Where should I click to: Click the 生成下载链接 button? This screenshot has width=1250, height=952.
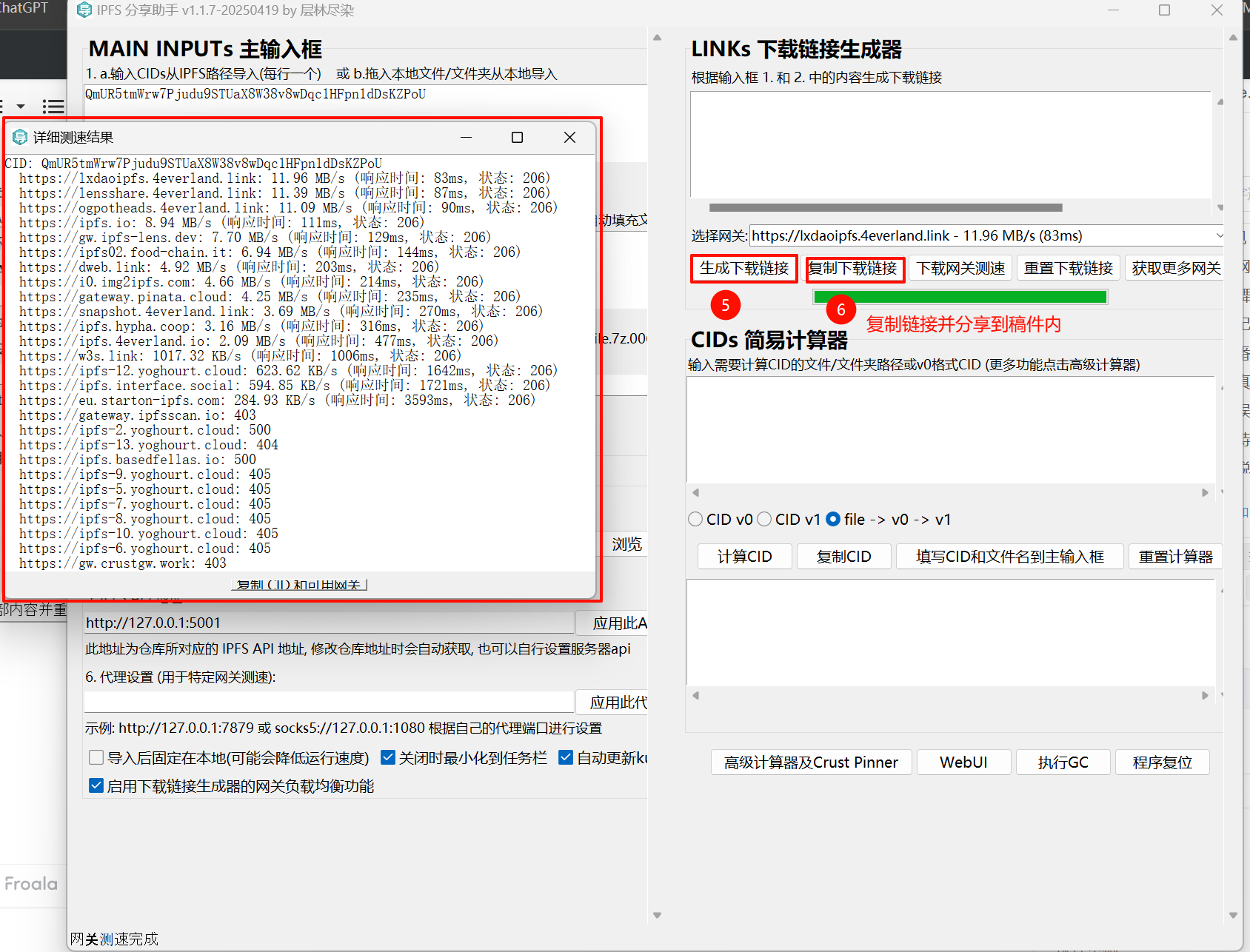(743, 268)
